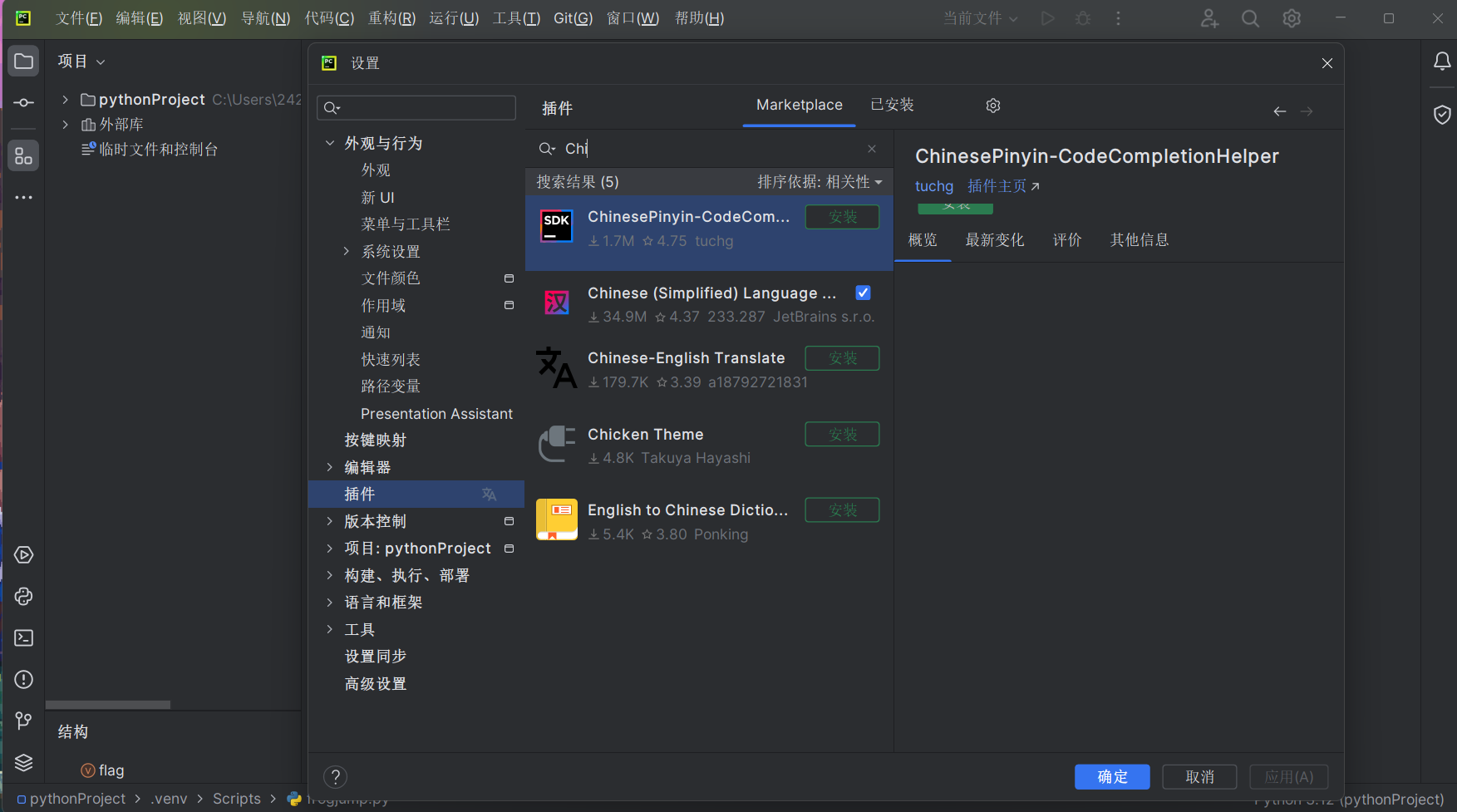
Task: Switch to the 已安装 plugins tab
Action: 892,105
